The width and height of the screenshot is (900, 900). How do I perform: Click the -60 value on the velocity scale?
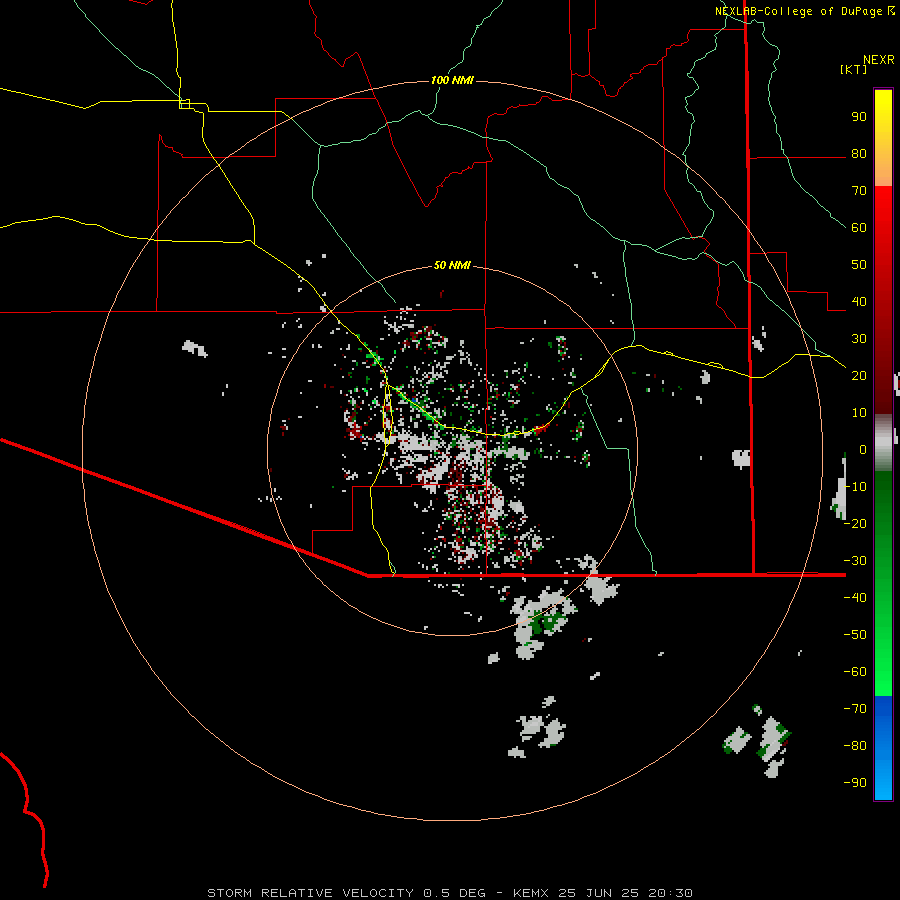coord(855,672)
